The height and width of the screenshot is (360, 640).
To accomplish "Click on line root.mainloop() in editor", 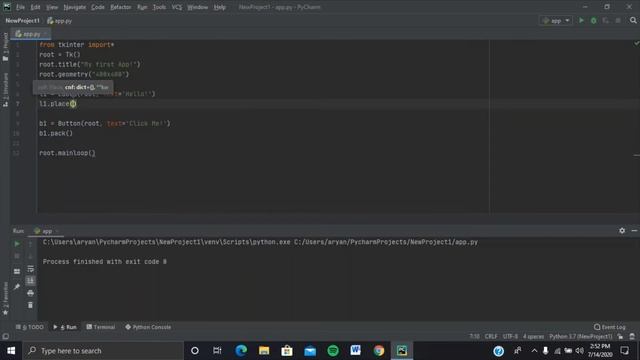I will point(67,153).
